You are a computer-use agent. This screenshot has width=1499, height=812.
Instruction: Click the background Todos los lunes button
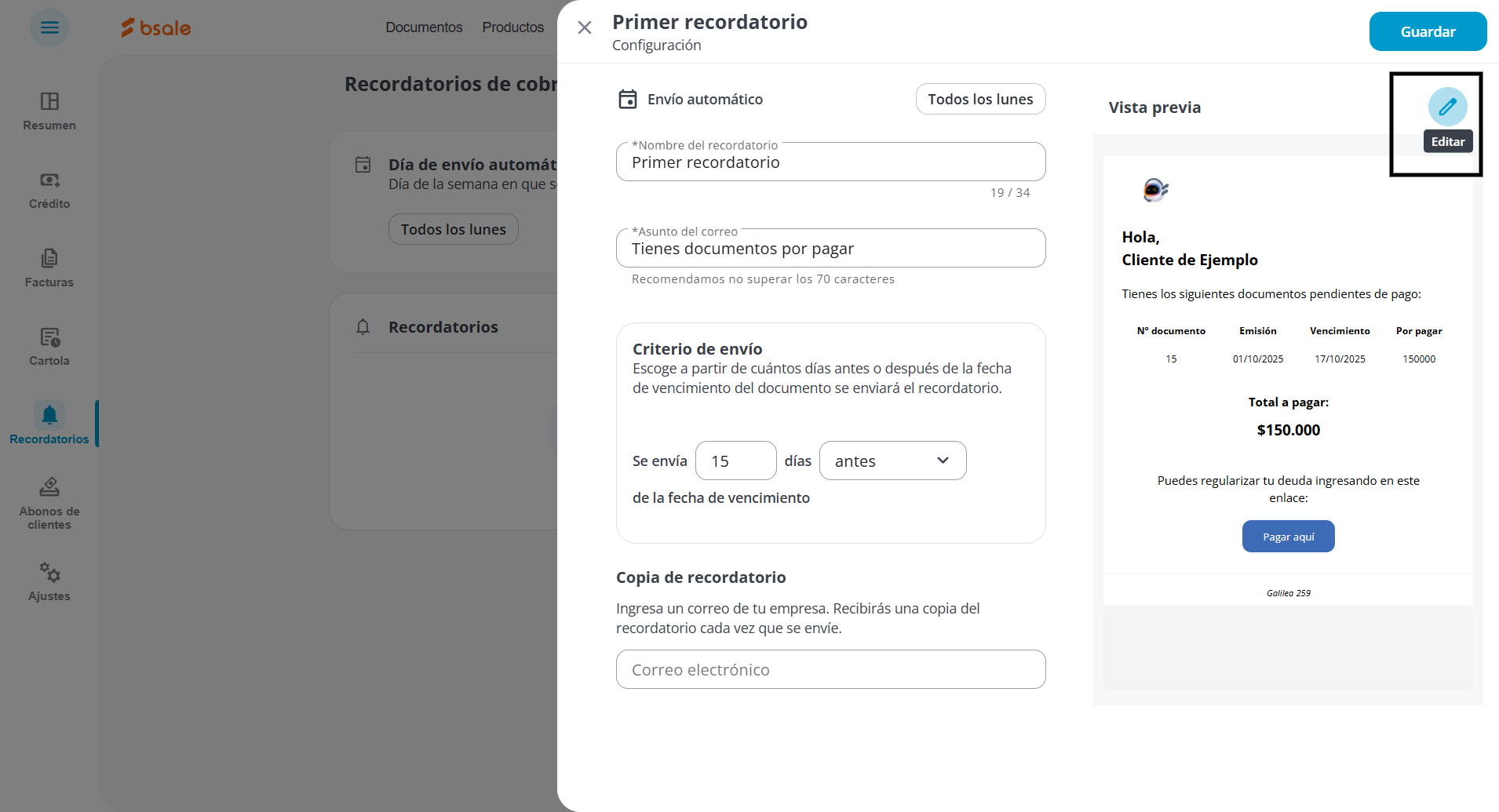pyautogui.click(x=454, y=229)
